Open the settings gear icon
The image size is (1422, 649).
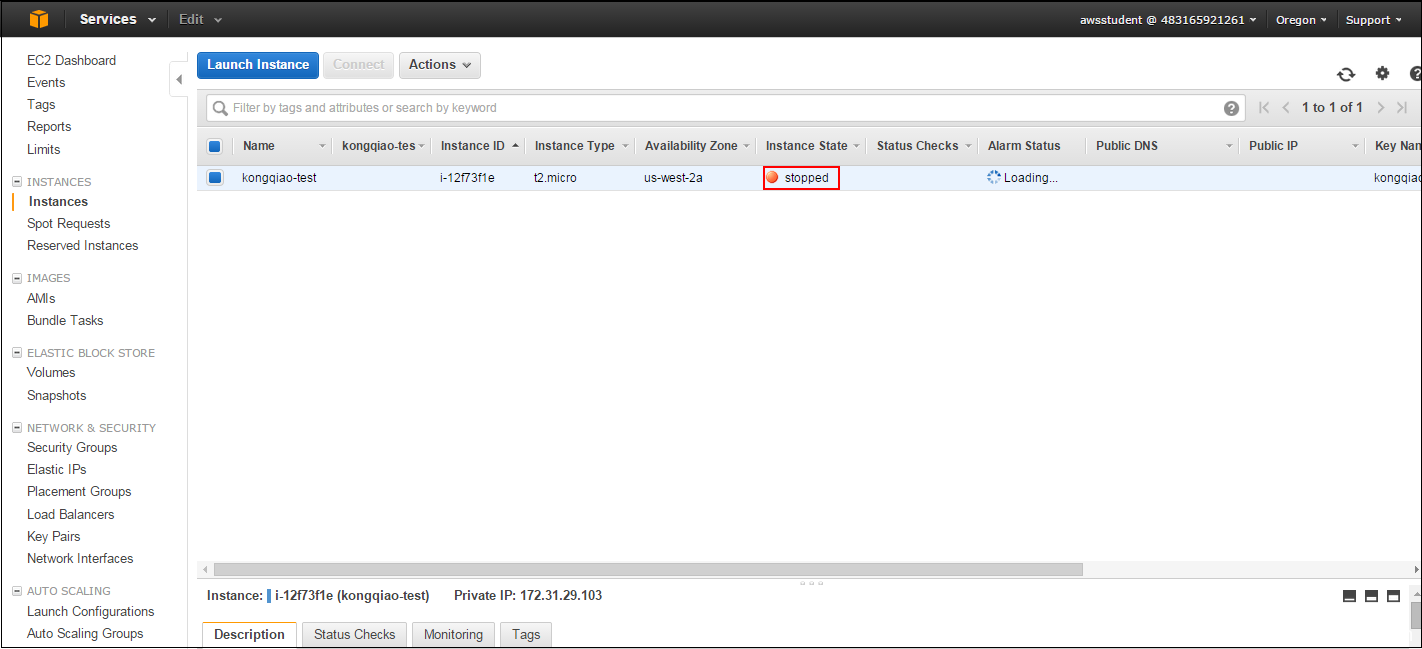point(1383,73)
